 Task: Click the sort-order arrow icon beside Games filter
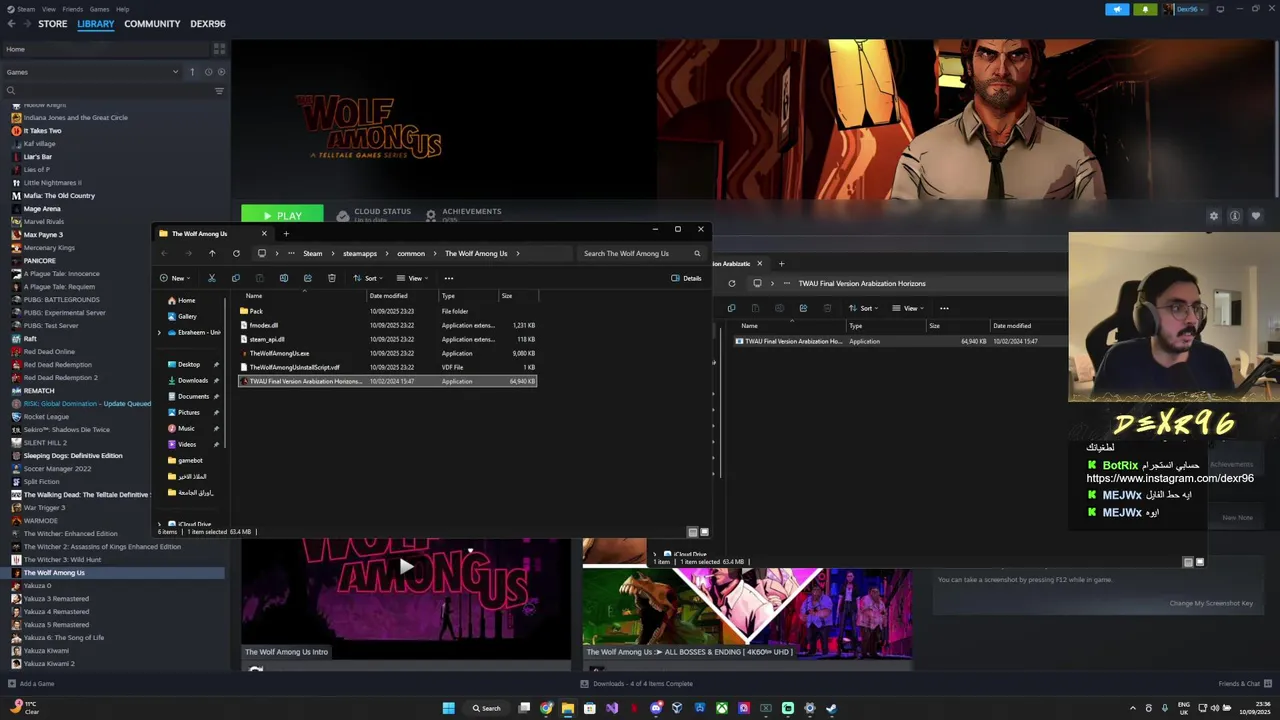[x=192, y=72]
